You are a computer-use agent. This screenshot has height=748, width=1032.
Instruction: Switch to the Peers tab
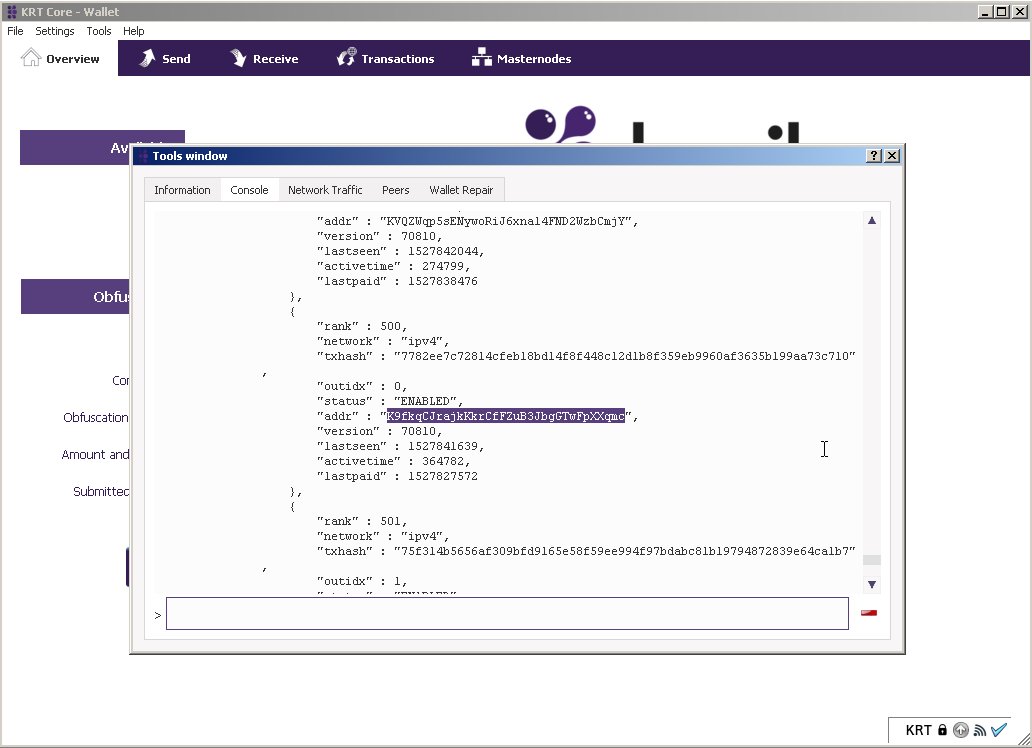[x=396, y=190]
